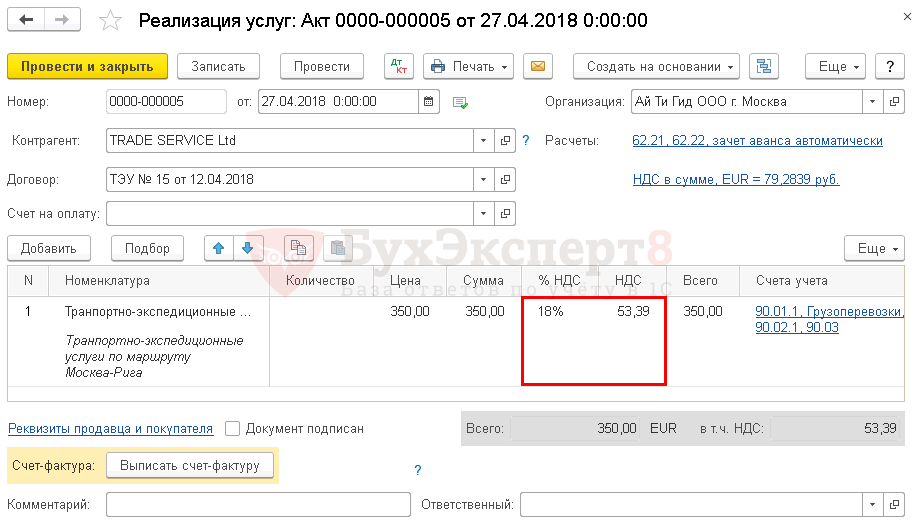This screenshot has height=525, width=917.
Task: Click the copy row icon
Action: point(297,248)
